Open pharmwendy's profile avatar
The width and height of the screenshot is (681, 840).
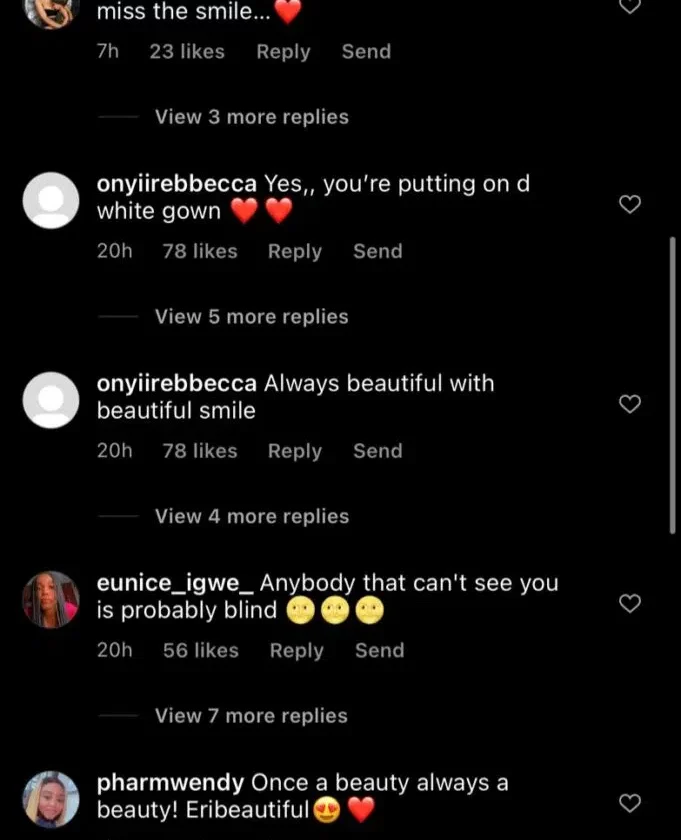click(50, 799)
